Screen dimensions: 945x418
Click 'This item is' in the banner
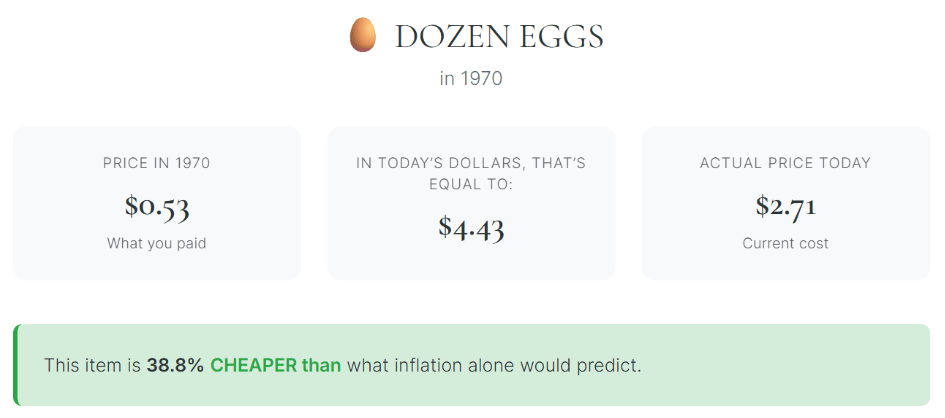click(x=93, y=365)
